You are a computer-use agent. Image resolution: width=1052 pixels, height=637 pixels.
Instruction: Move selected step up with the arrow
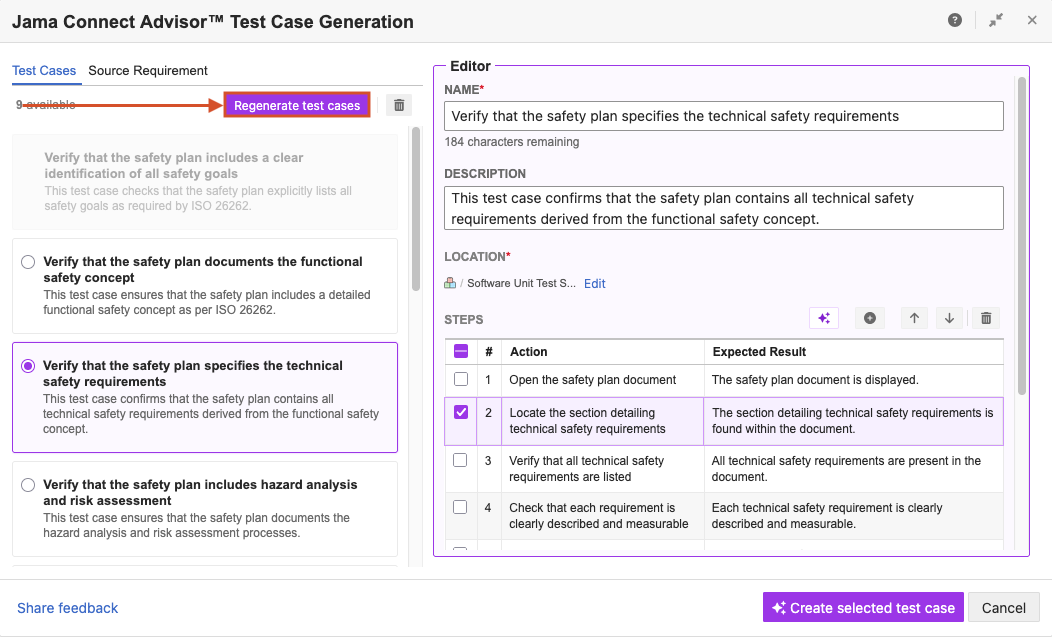click(x=914, y=318)
